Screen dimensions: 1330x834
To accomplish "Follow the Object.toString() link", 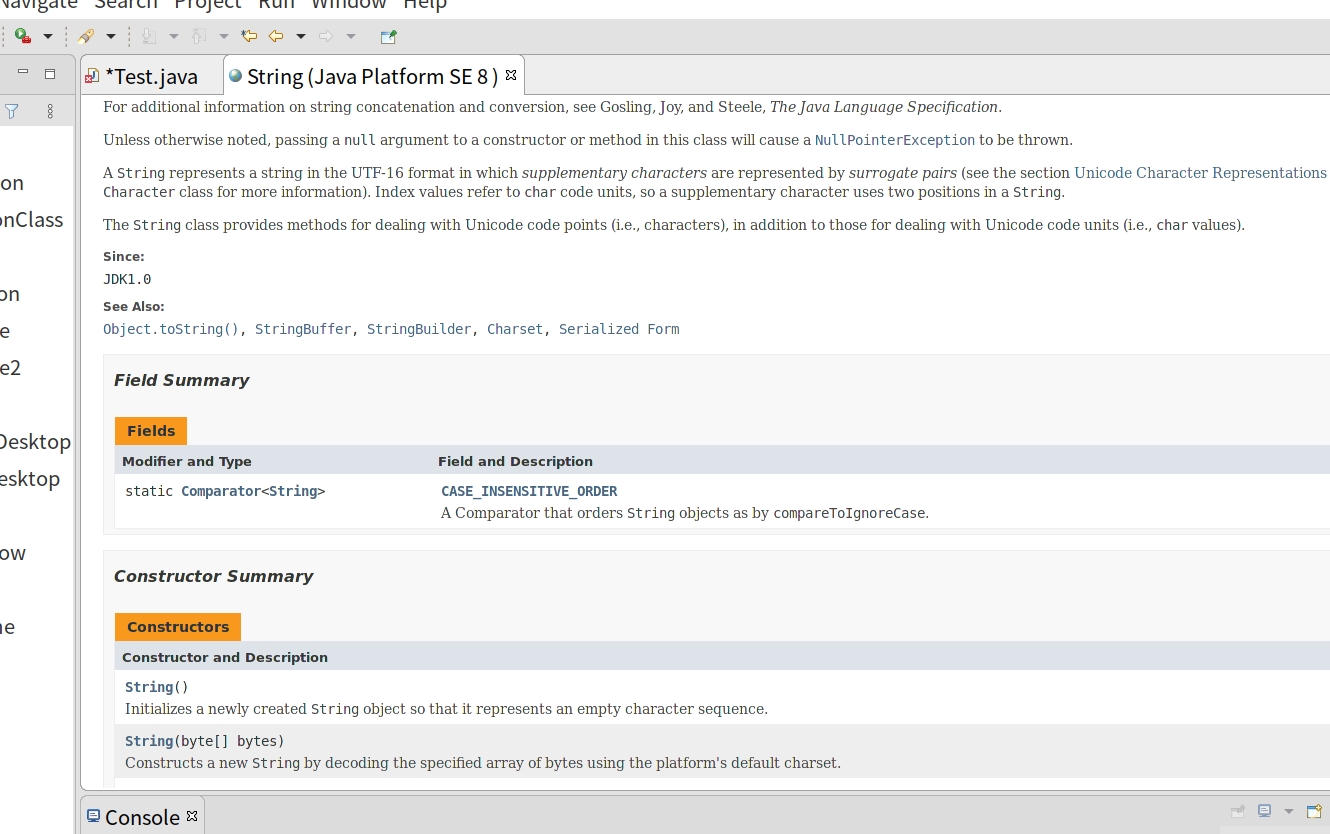I will point(171,329).
